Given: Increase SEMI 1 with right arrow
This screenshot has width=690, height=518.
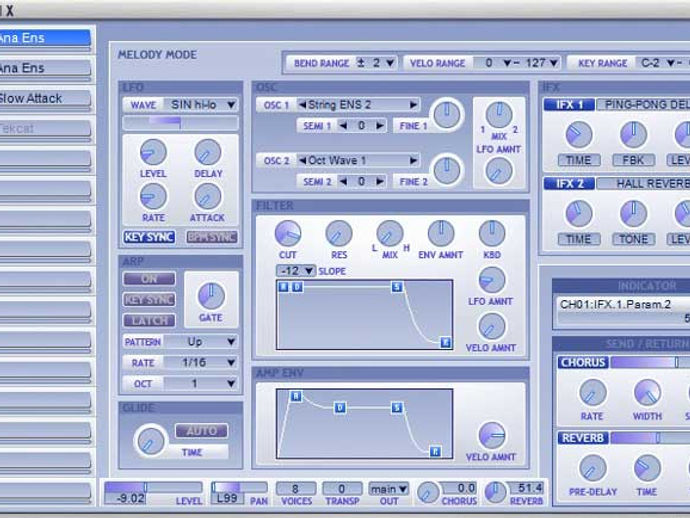Looking at the screenshot, I should 379,125.
